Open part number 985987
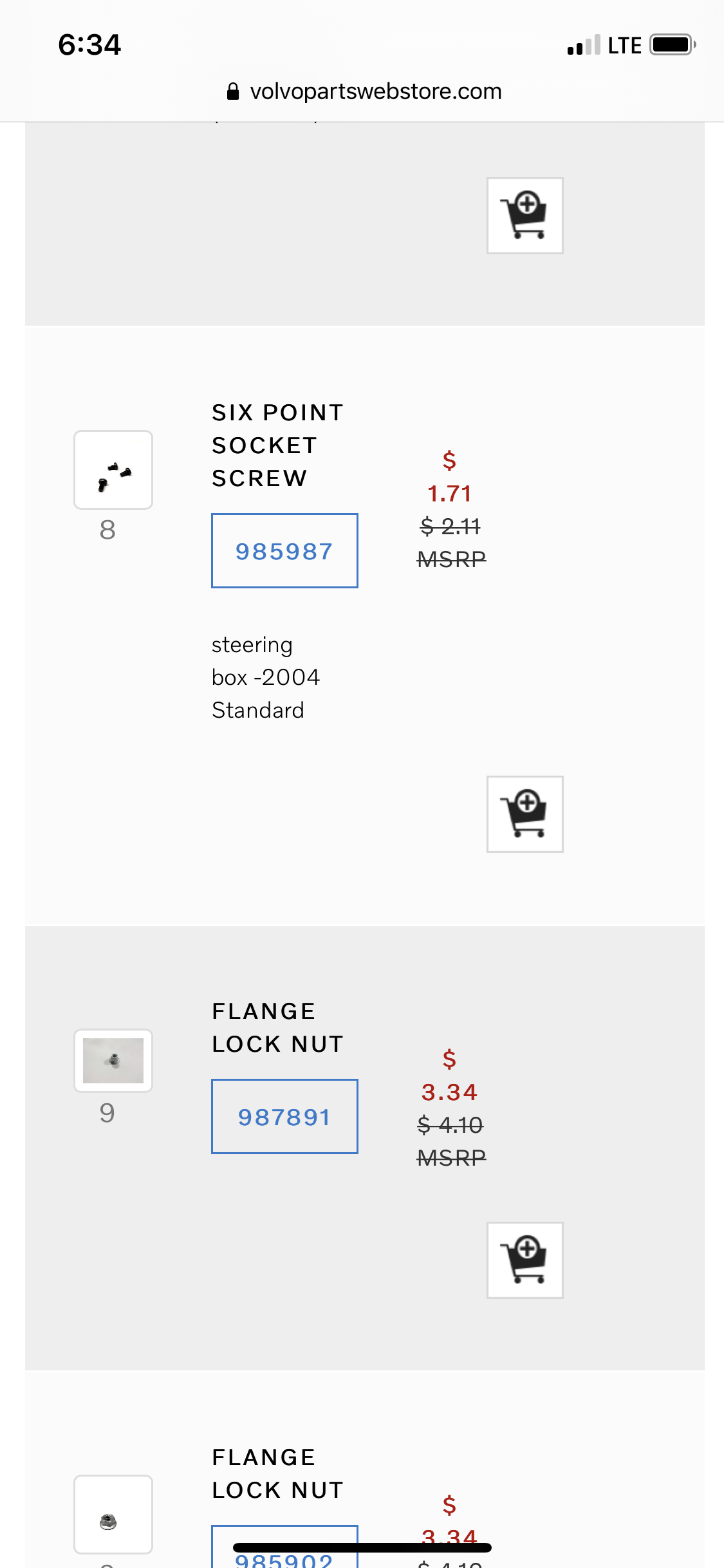Screen dimensions: 724x1568 point(284,551)
